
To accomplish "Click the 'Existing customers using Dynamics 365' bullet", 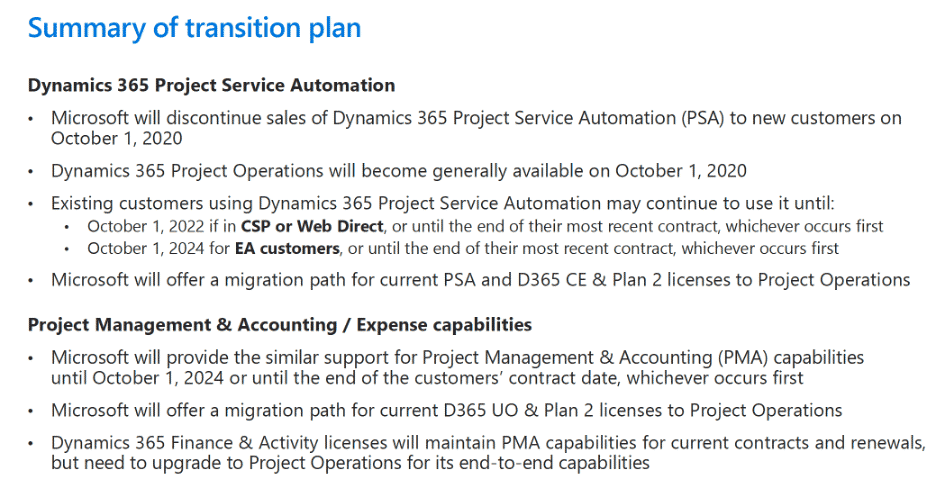I will coord(442,204).
